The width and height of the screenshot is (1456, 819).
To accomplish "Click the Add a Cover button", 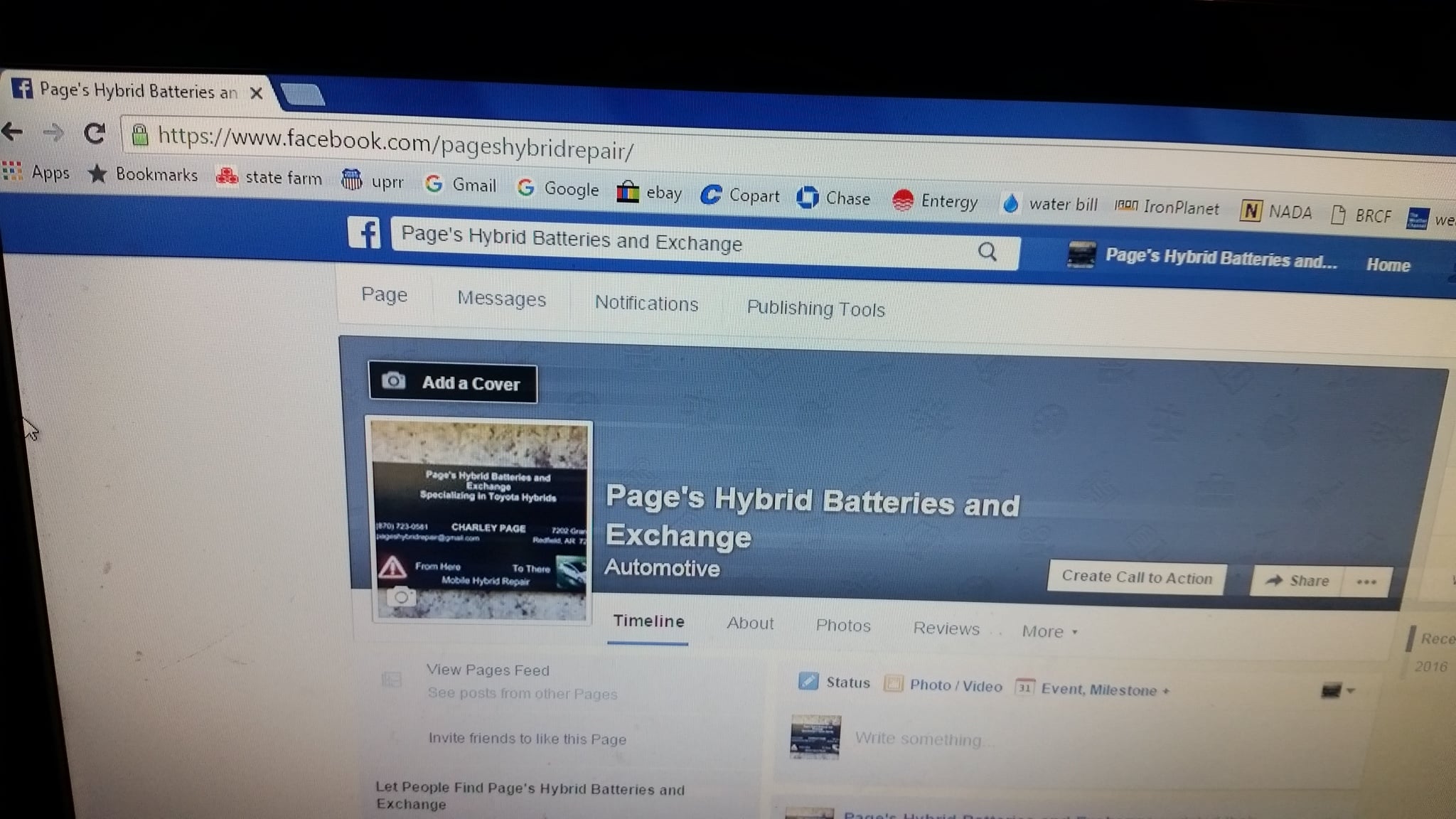I will pyautogui.click(x=453, y=383).
